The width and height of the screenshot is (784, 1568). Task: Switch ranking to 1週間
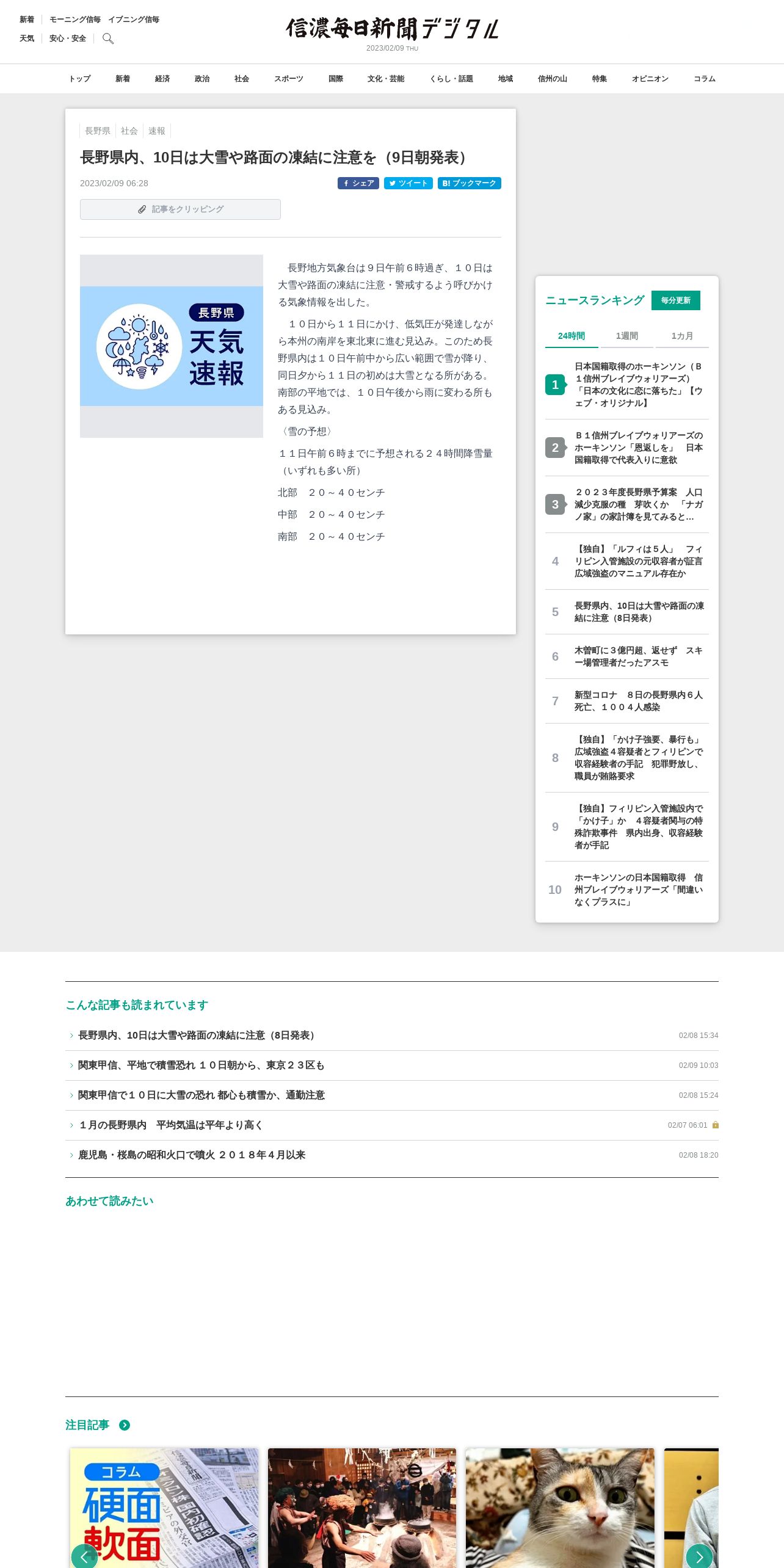[x=626, y=336]
